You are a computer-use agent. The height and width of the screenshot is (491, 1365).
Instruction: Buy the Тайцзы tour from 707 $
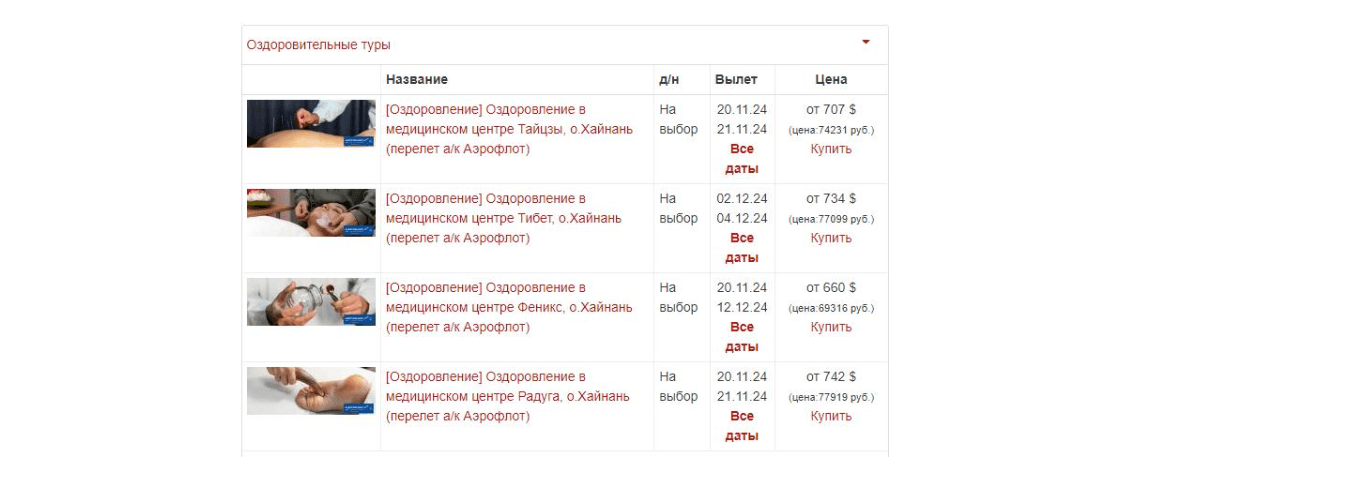click(831, 149)
